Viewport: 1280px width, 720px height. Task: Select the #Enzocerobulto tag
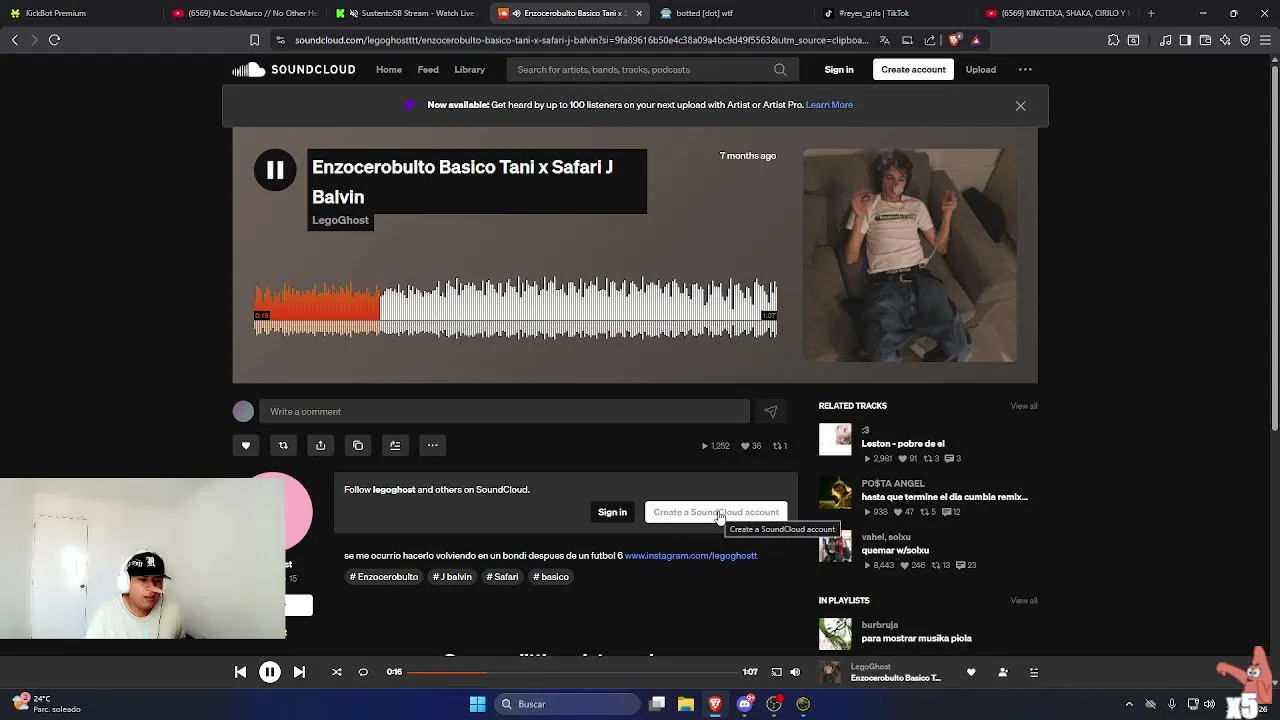[x=383, y=577]
